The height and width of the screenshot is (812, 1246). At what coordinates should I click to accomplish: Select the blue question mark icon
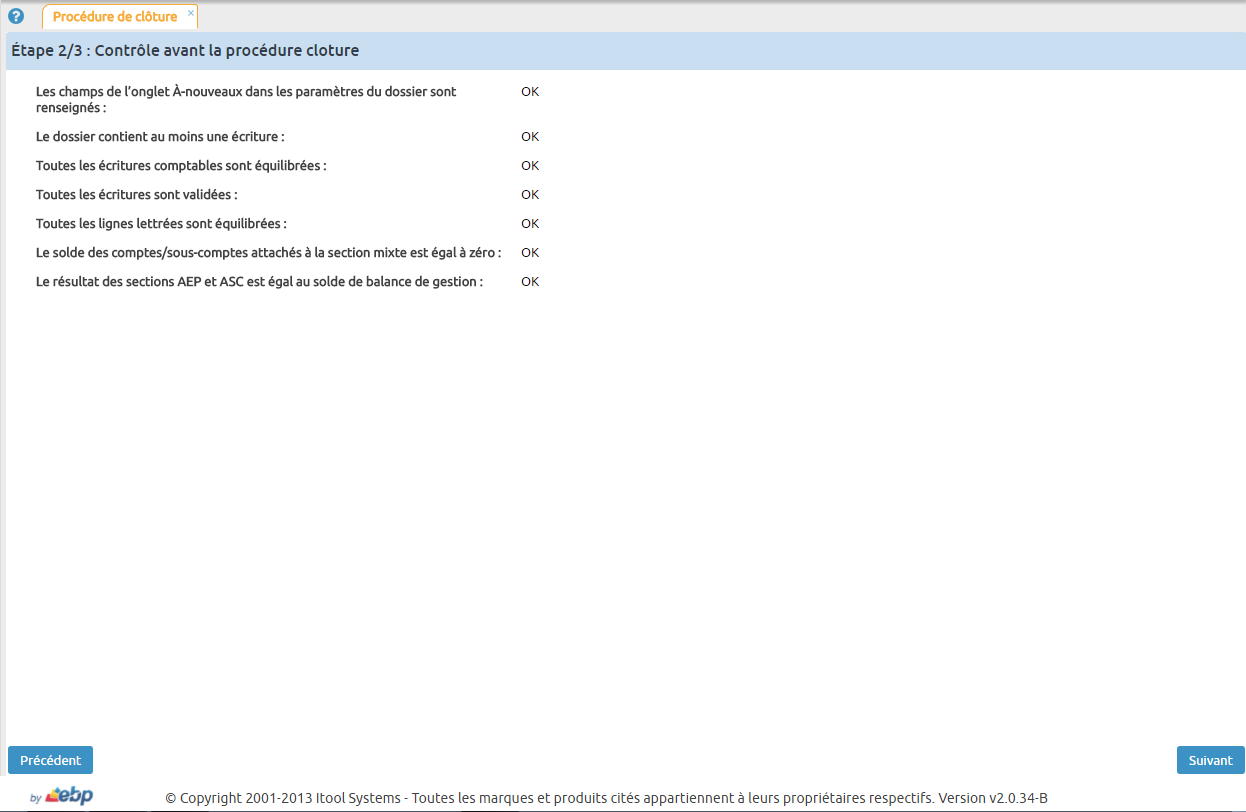[x=15, y=16]
